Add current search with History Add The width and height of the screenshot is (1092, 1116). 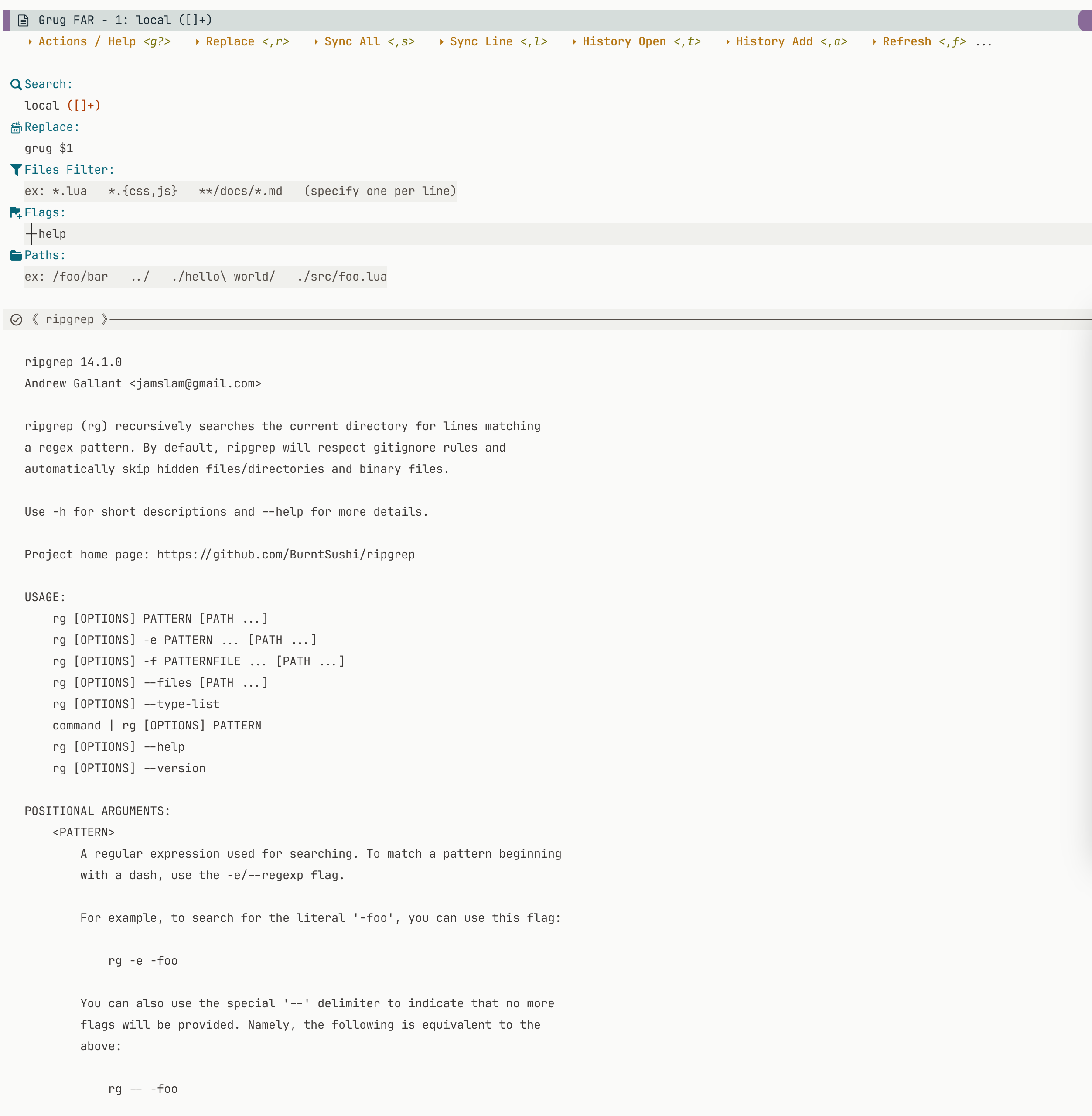(x=774, y=41)
